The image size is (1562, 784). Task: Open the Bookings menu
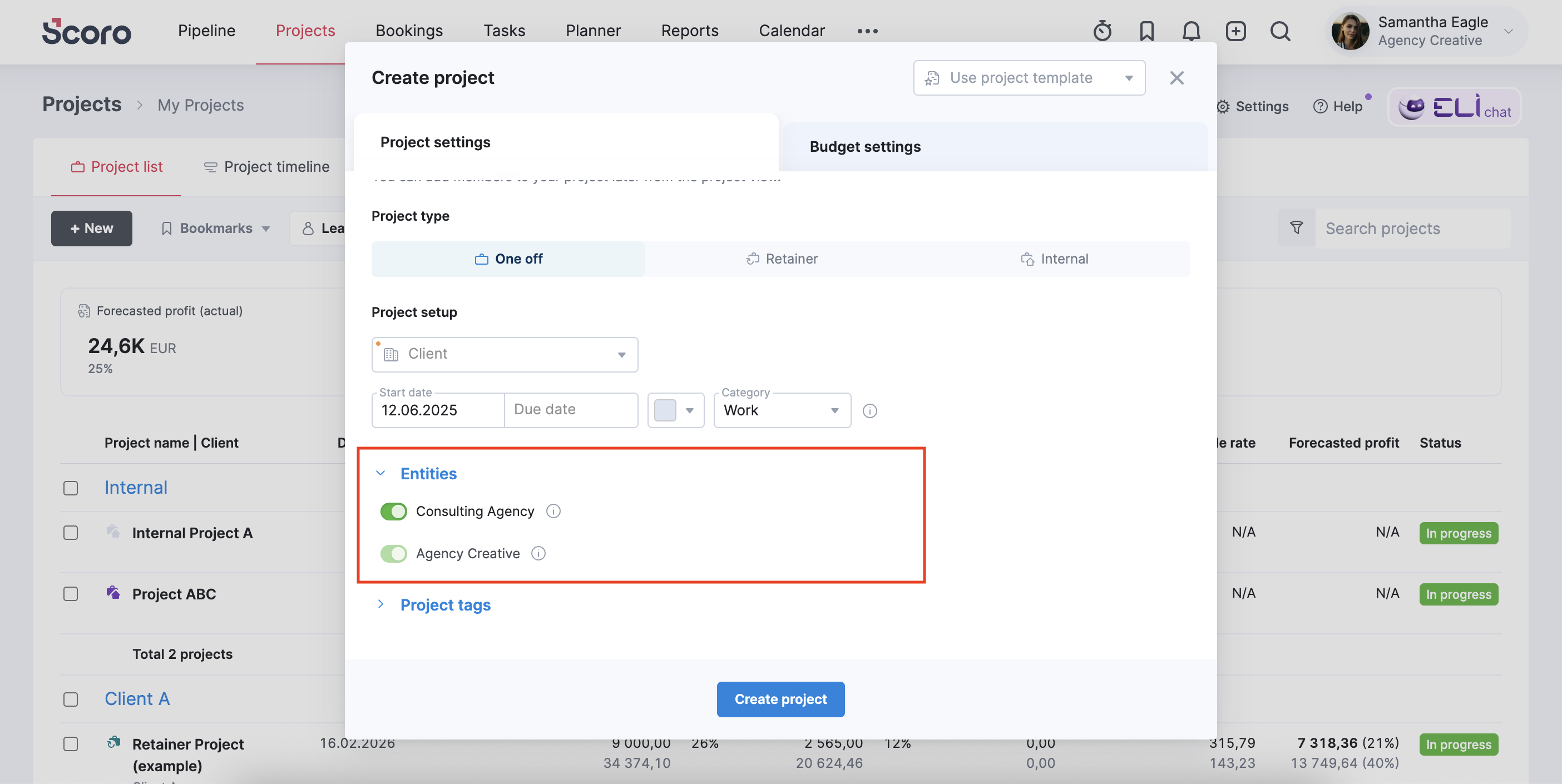[409, 30]
